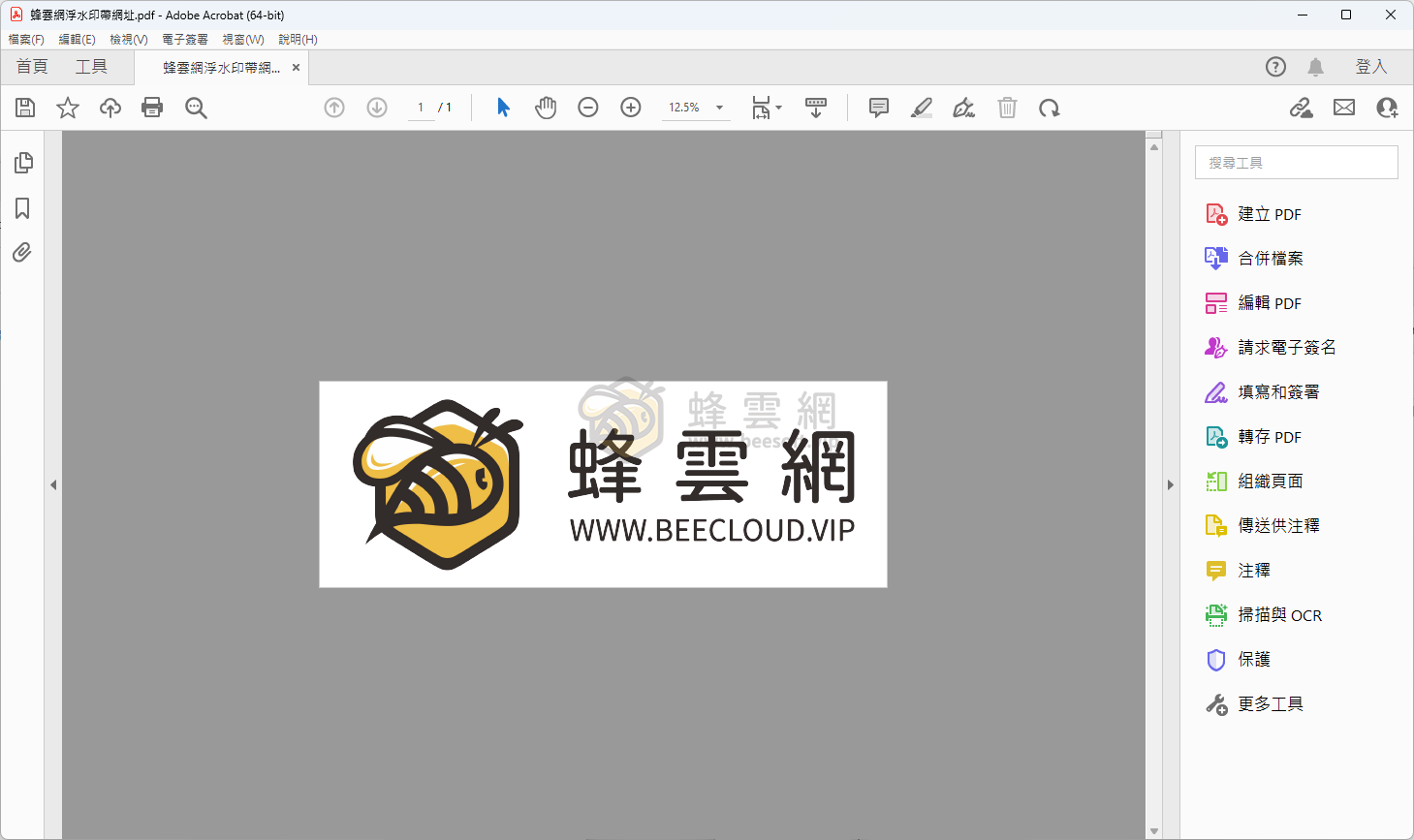Expand the left navigation pane arrow
Screen dimensions: 1414x840
click(53, 484)
